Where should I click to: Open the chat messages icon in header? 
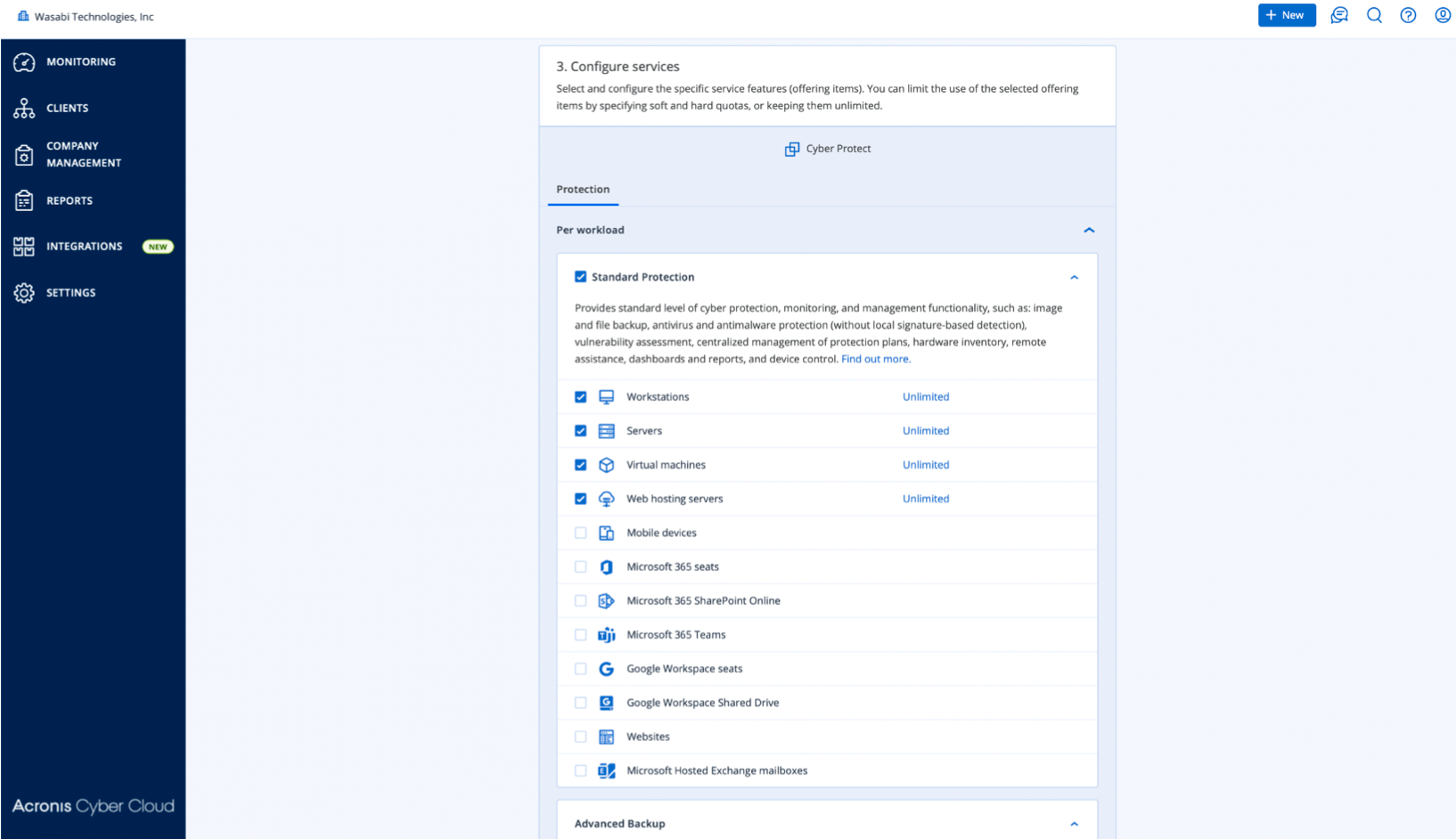[1338, 15]
